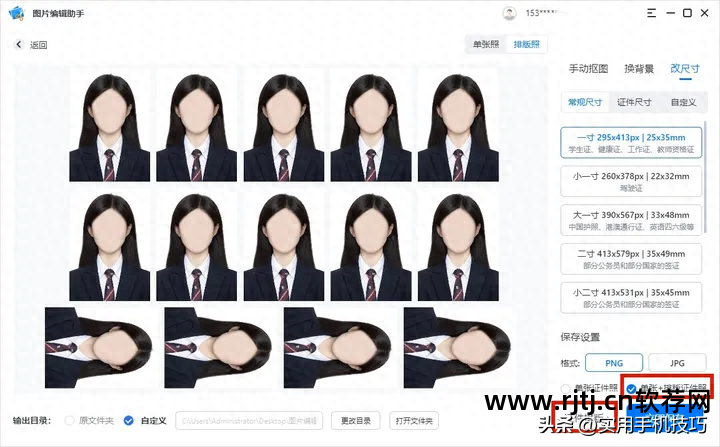Click the size list vertical scrollbar
The image size is (720, 447).
[703, 179]
